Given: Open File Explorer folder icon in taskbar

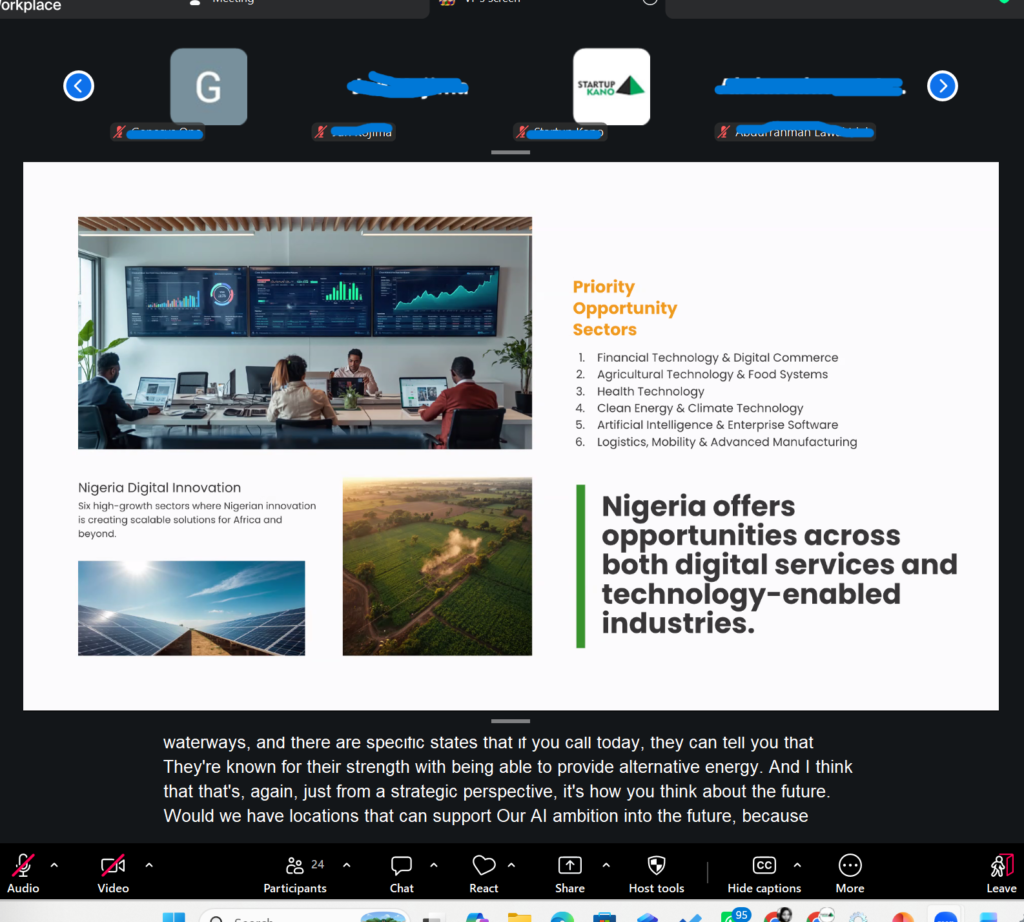Looking at the screenshot, I should pyautogui.click(x=519, y=917).
